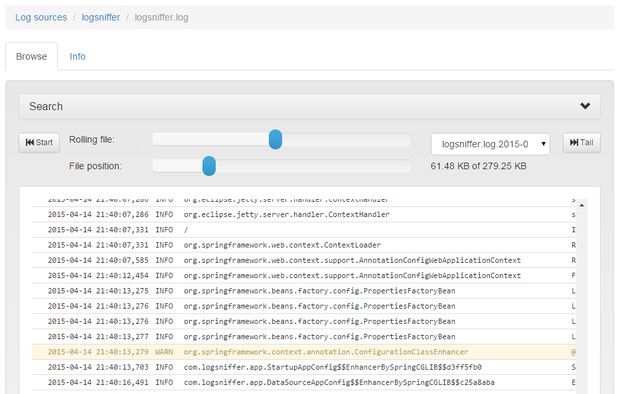Select the 21:40:13,277 PropertiesFactoryBean entry
The image size is (618, 394).
tap(304, 336)
